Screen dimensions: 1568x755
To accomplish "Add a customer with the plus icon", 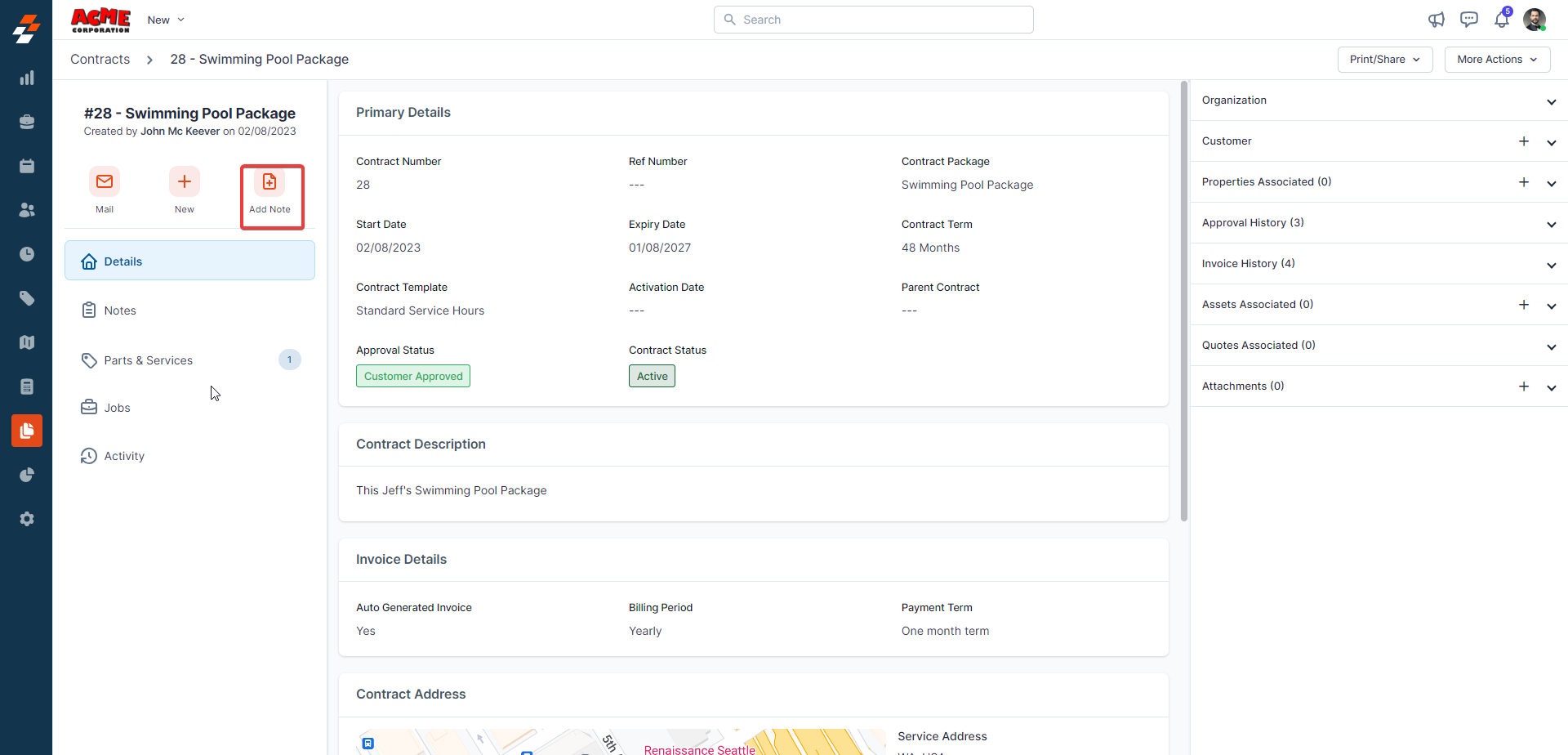I will tap(1523, 141).
